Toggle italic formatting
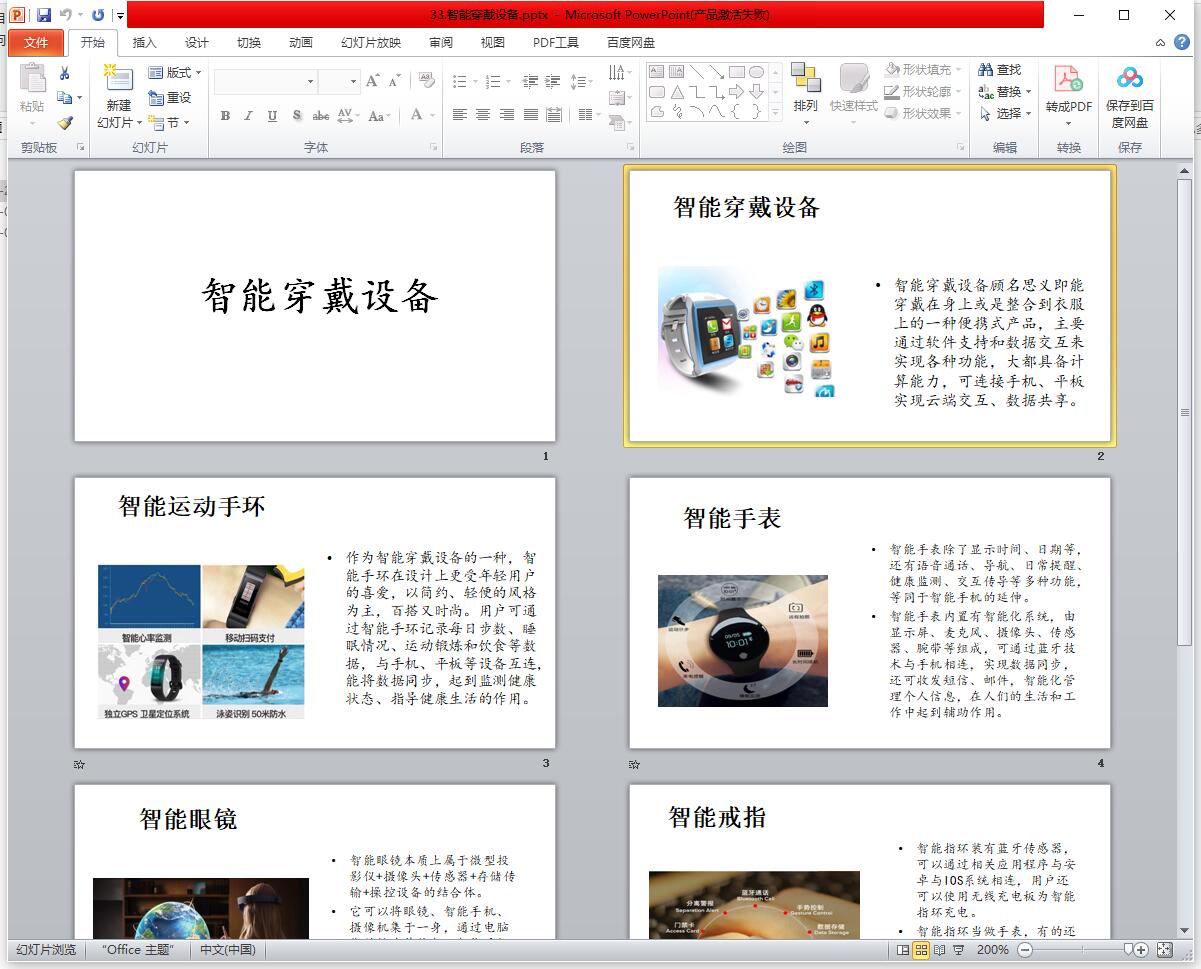The image size is (1201, 969). coord(248,116)
